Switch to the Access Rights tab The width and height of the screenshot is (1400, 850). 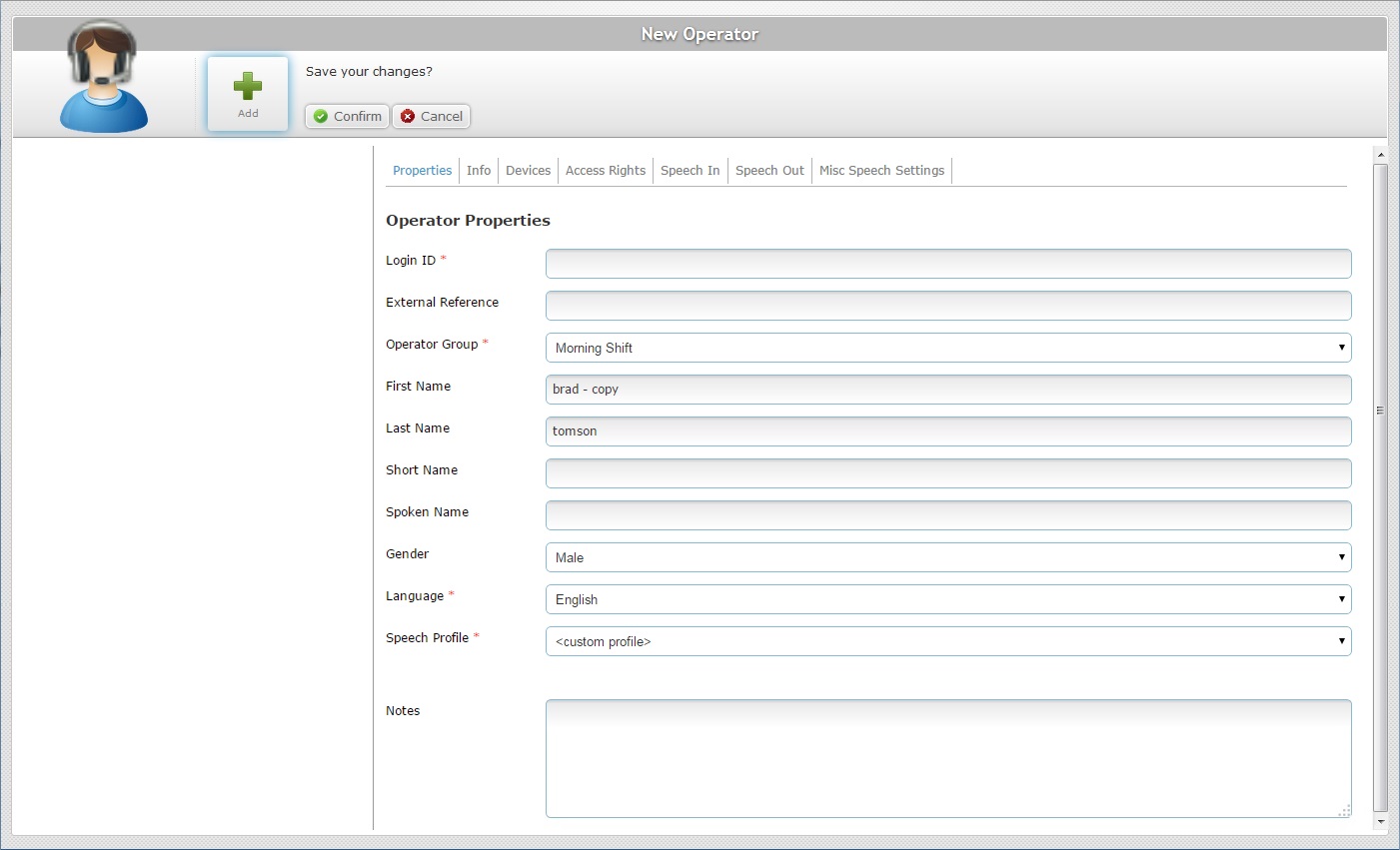(606, 171)
